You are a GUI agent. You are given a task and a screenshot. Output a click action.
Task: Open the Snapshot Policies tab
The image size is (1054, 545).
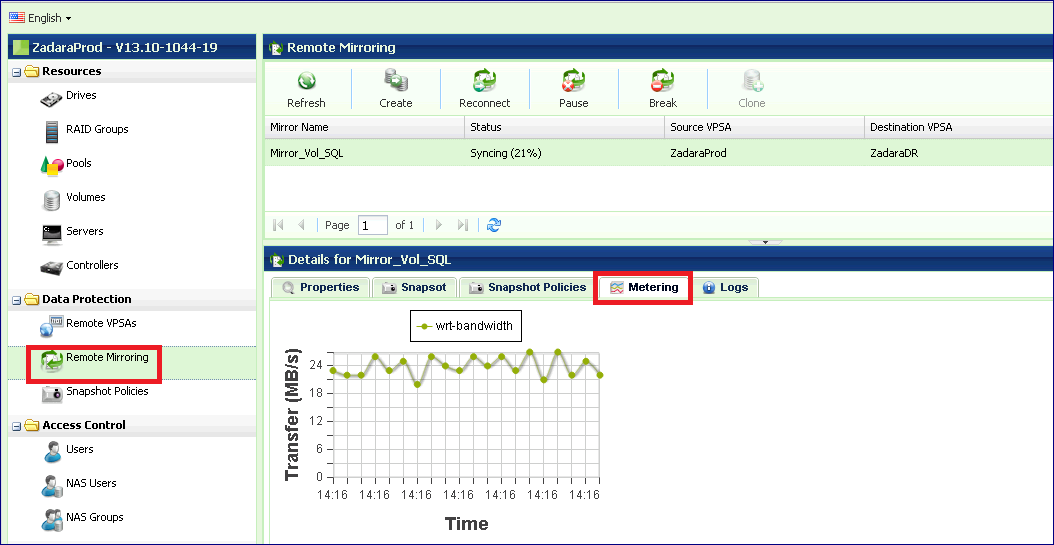click(x=528, y=288)
